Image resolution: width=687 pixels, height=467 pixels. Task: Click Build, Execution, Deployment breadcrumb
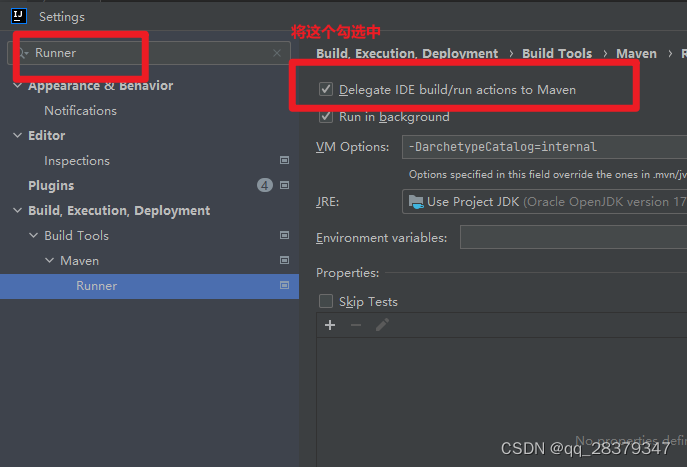pos(407,53)
